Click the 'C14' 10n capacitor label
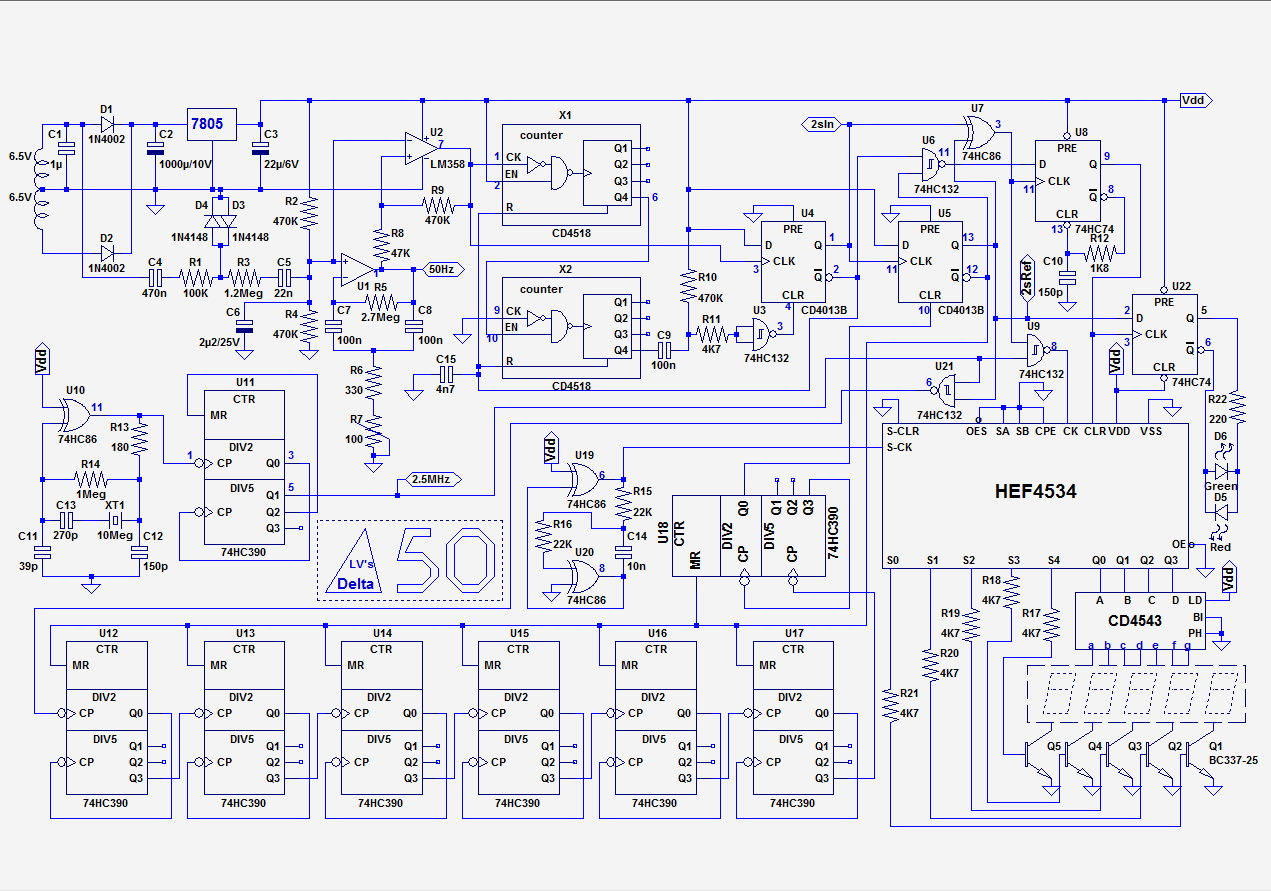This screenshot has height=891, width=1271. point(636,536)
